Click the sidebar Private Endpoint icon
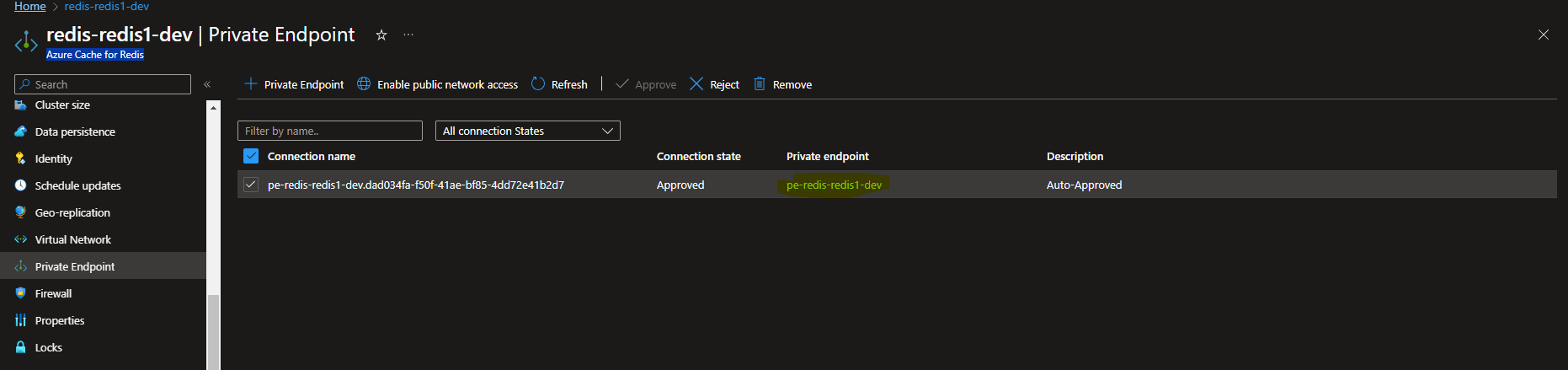Image resolution: width=1568 pixels, height=370 pixels. [21, 266]
